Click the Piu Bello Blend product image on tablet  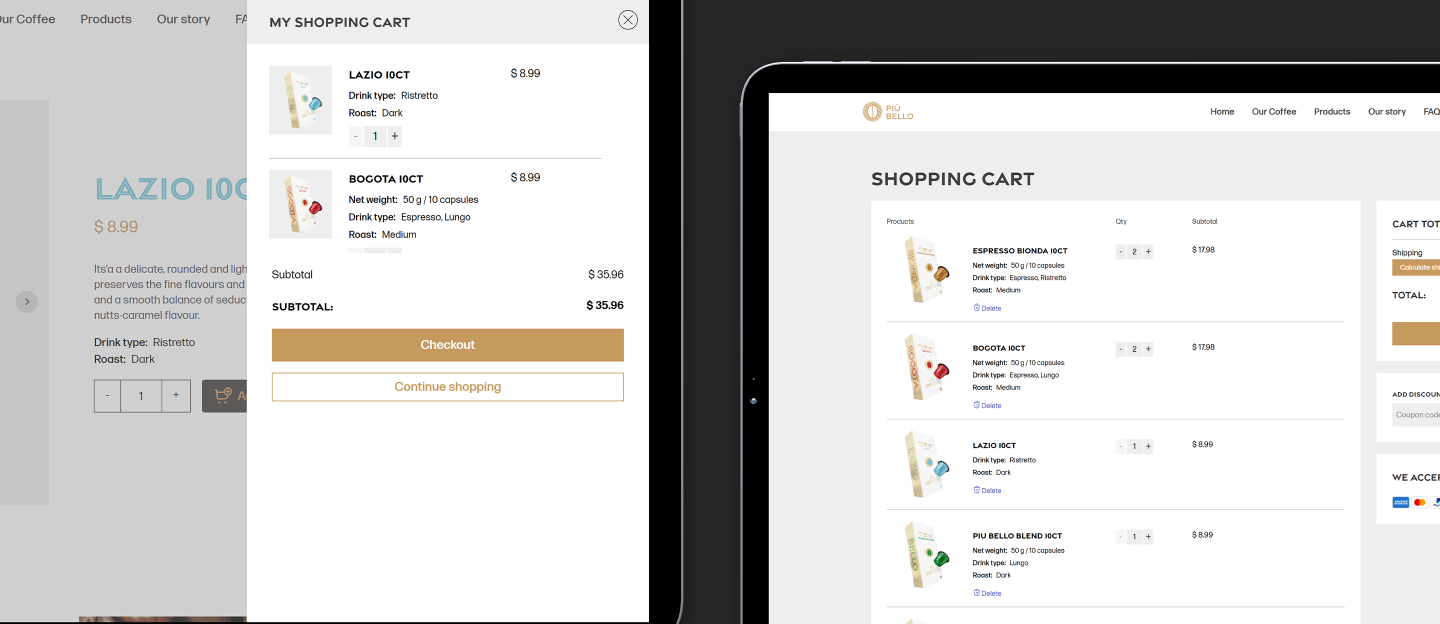(925, 556)
